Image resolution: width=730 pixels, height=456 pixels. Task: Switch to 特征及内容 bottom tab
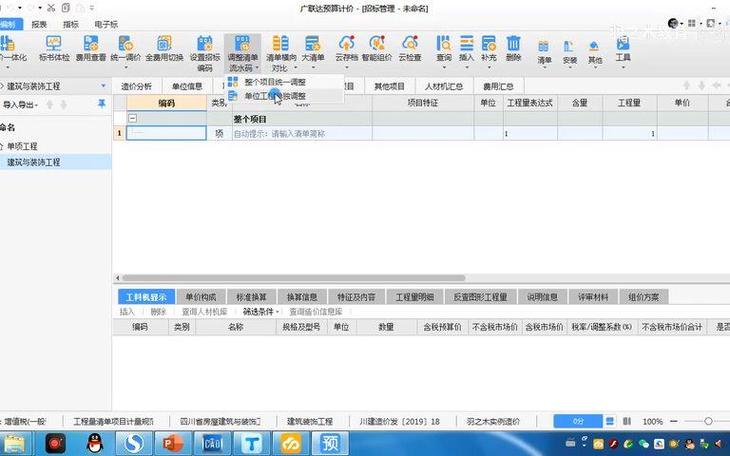(x=356, y=297)
